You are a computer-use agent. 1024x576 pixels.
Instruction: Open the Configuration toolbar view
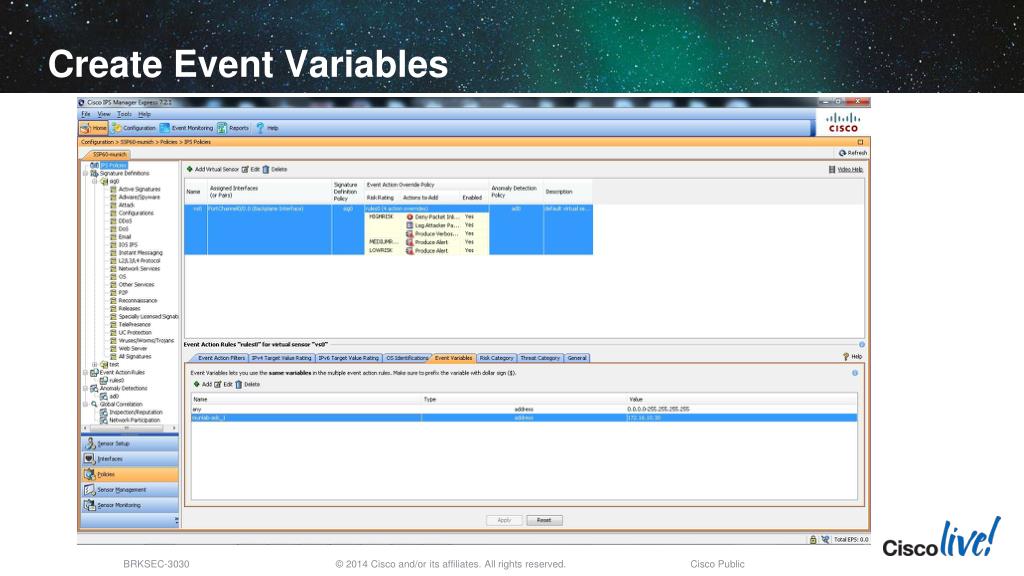pyautogui.click(x=134, y=128)
